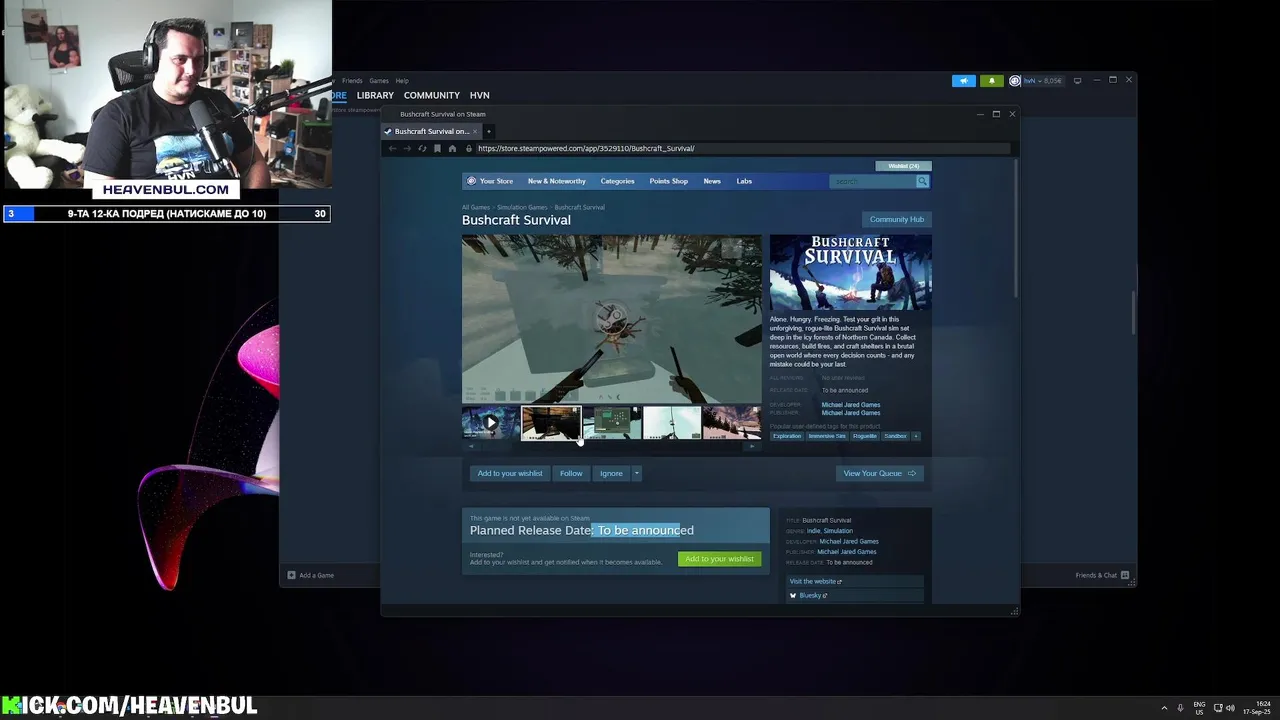This screenshot has height=720, width=1280.
Task: Open Big Picture mode monitor icon
Action: [x=1077, y=81]
